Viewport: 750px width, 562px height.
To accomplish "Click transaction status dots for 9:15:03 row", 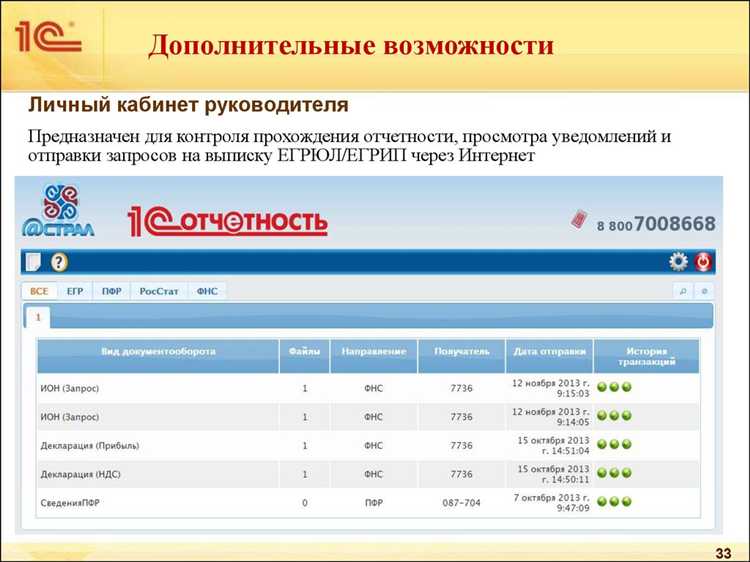I will [x=614, y=387].
